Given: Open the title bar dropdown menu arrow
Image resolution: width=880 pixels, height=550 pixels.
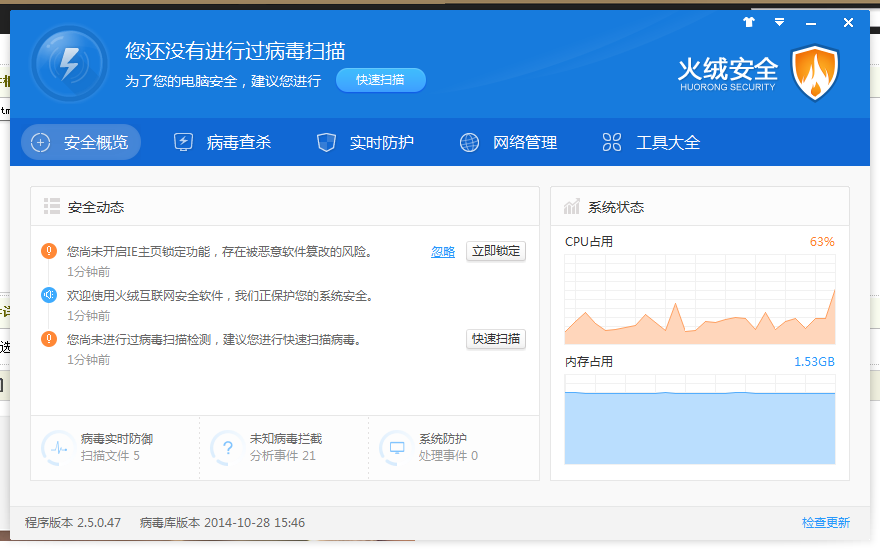Looking at the screenshot, I should coord(780,22).
